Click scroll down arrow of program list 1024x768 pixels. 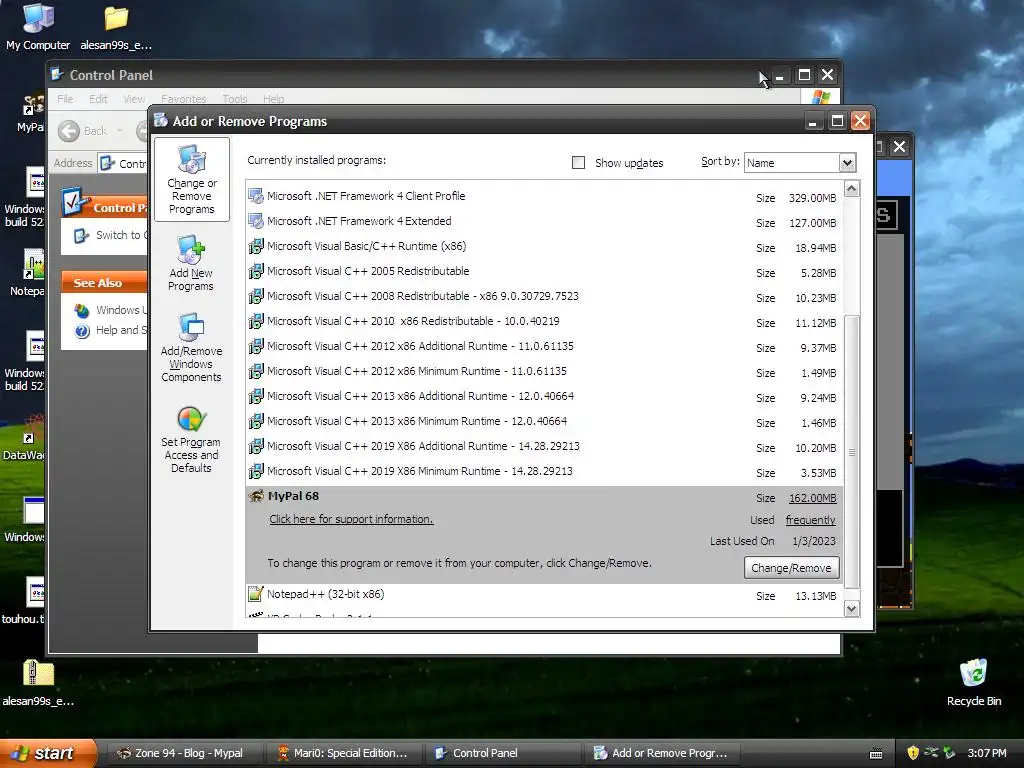point(852,609)
